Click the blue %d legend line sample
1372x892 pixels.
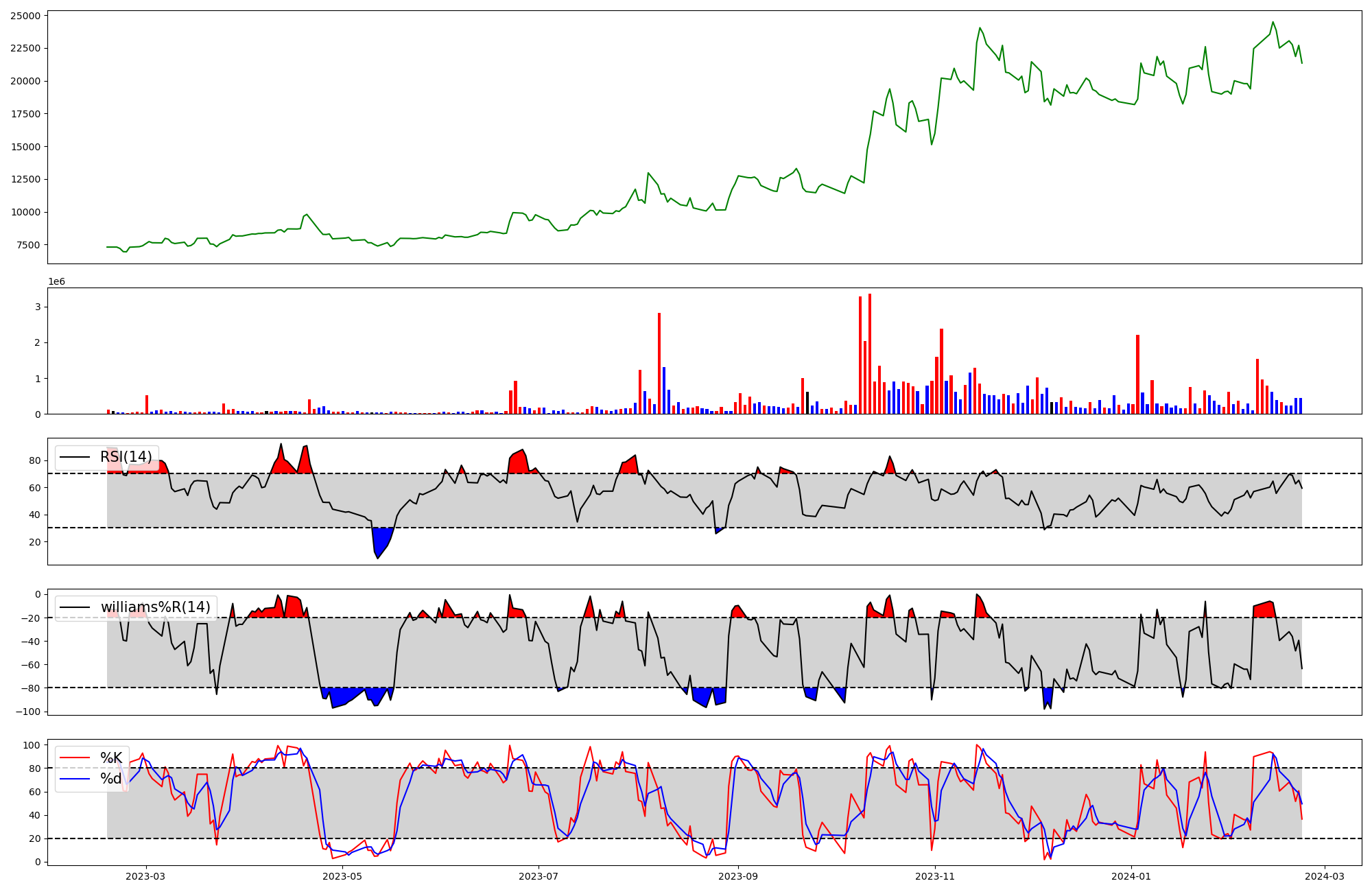(x=75, y=779)
